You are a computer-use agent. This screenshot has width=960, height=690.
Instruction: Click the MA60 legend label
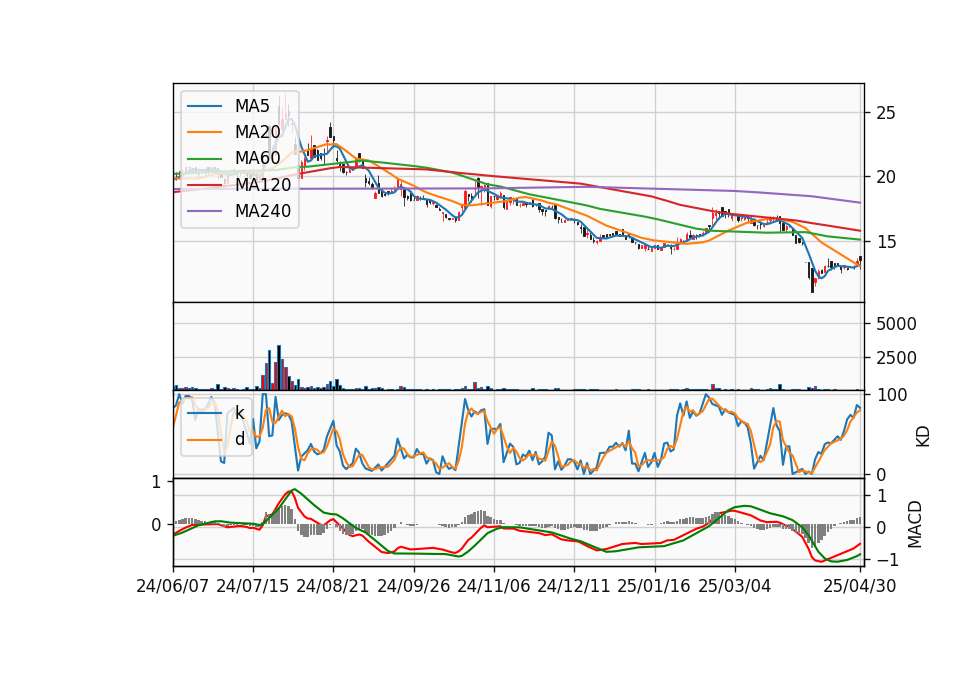point(257,158)
